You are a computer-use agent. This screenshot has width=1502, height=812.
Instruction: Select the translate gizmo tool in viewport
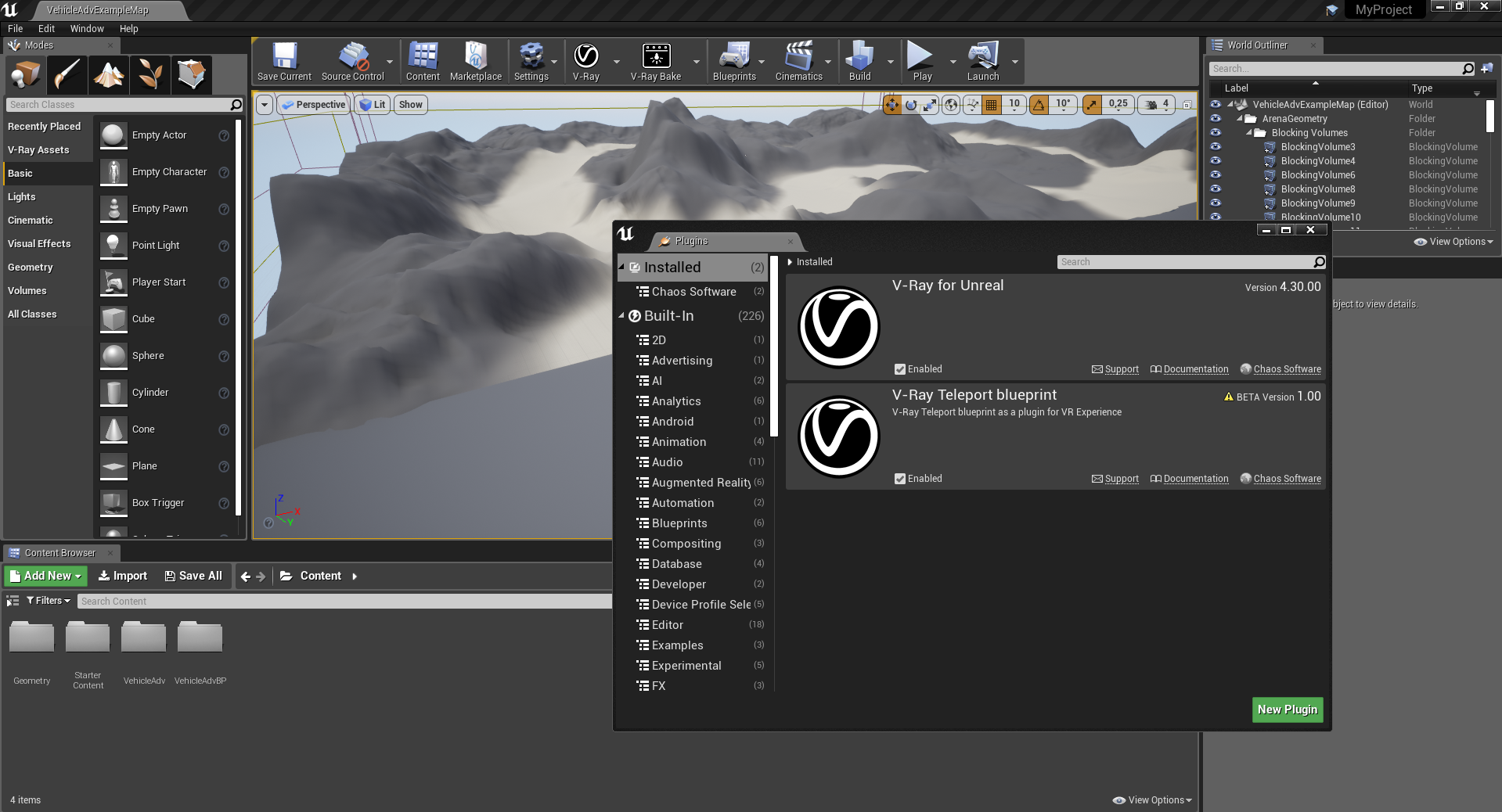[892, 105]
